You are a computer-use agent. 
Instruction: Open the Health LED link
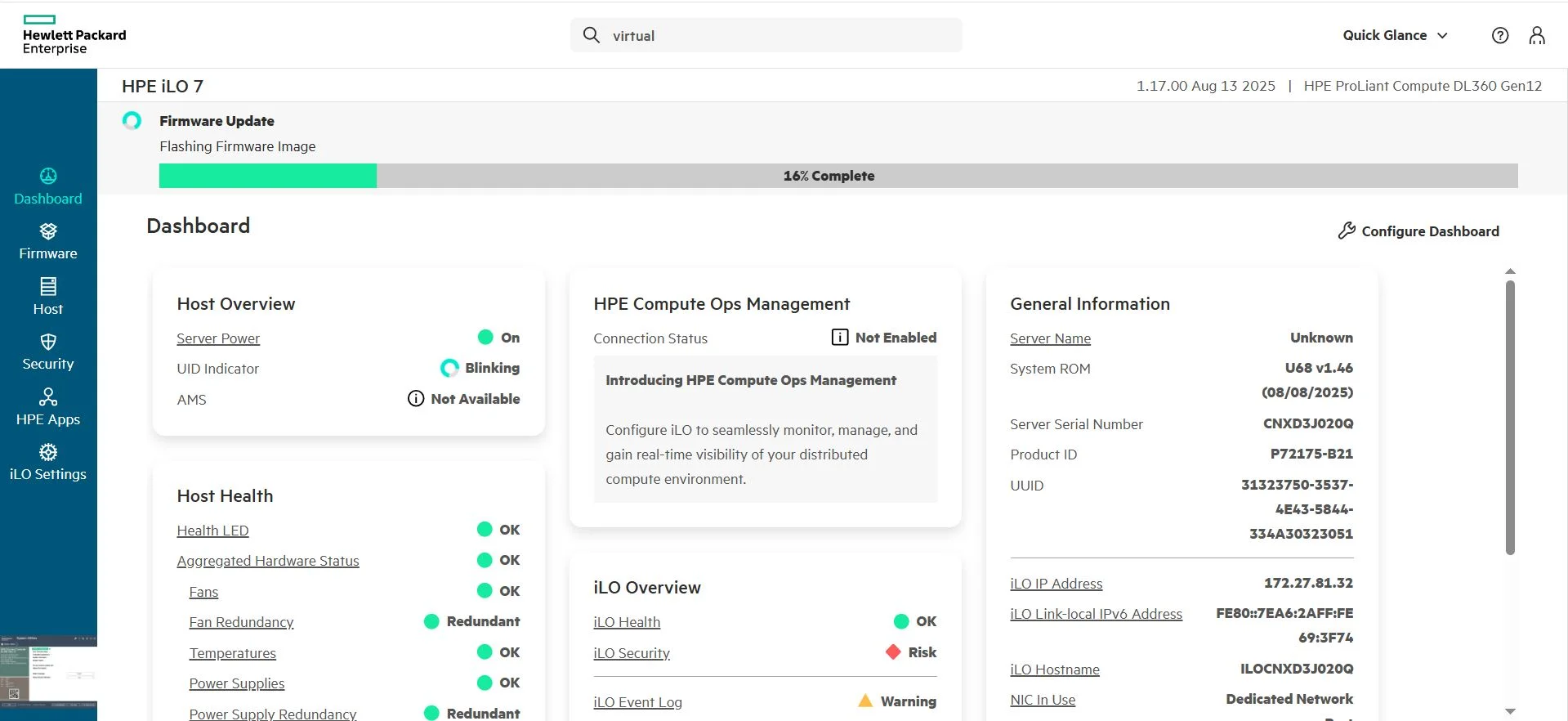[212, 531]
